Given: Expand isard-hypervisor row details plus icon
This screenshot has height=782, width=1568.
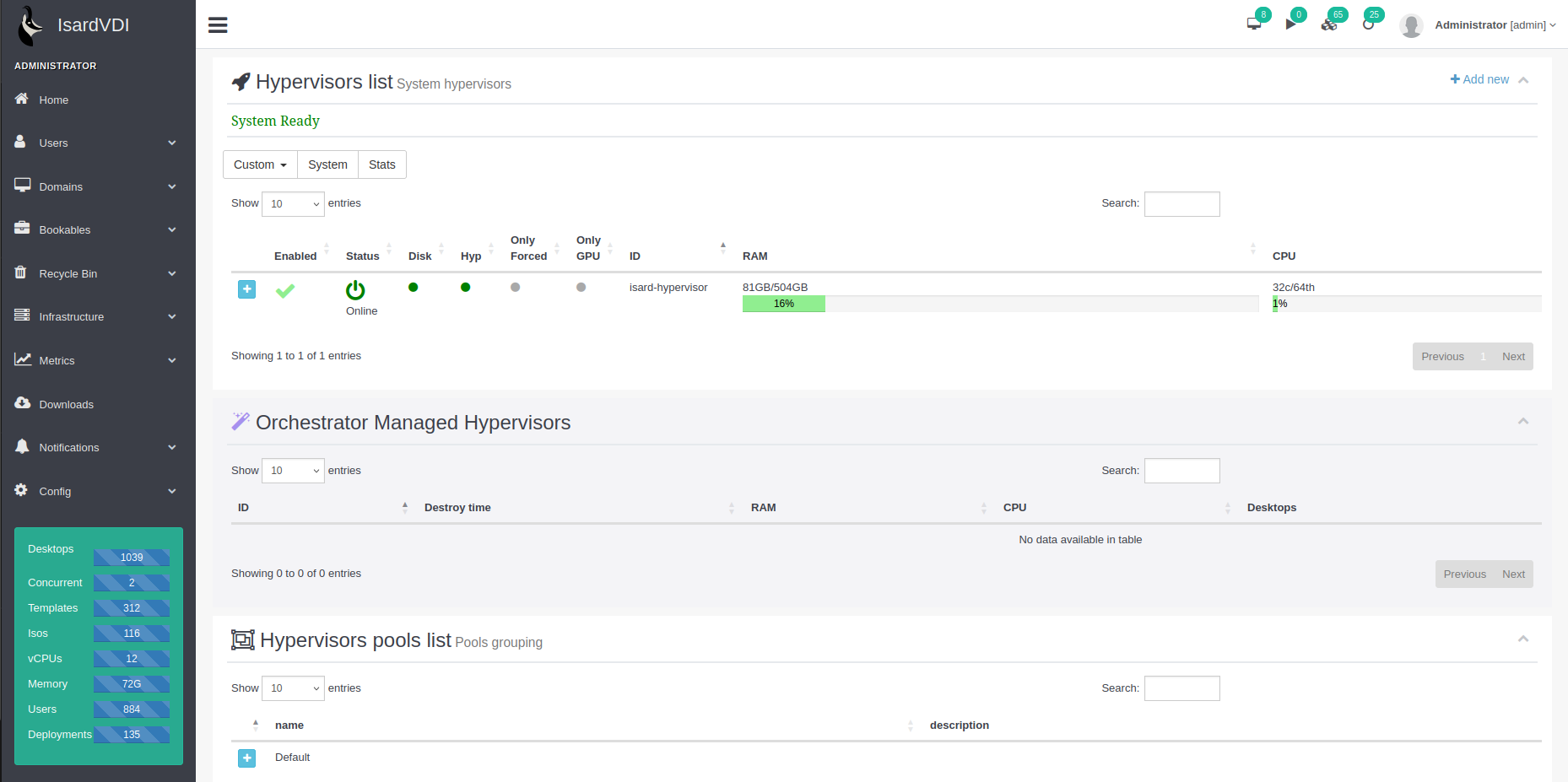Looking at the screenshot, I should click(246, 289).
